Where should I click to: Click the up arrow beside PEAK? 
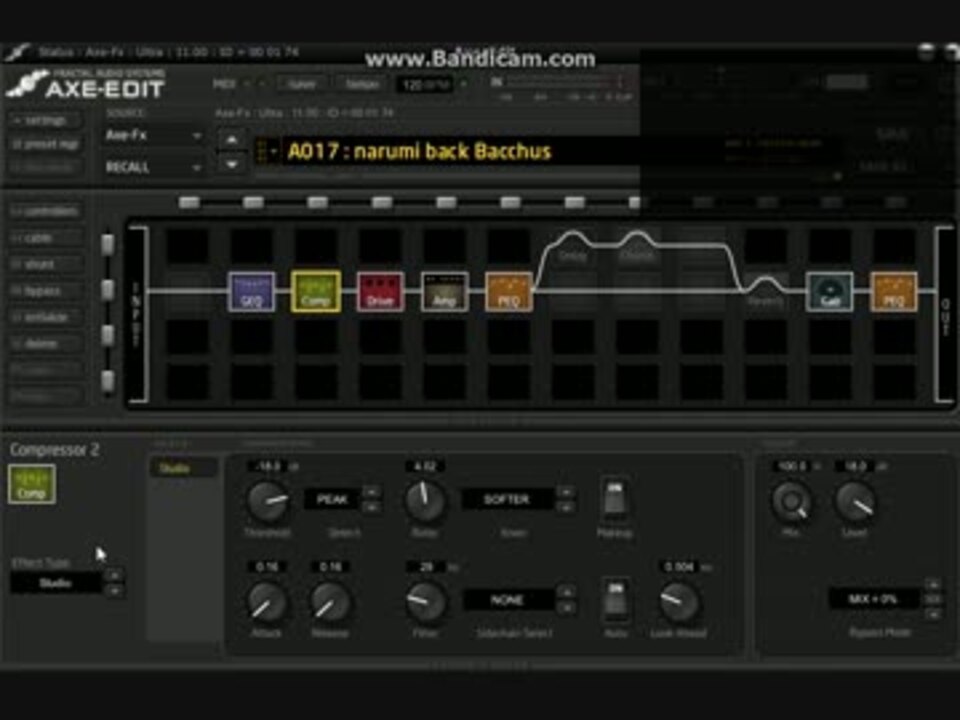(x=371, y=492)
